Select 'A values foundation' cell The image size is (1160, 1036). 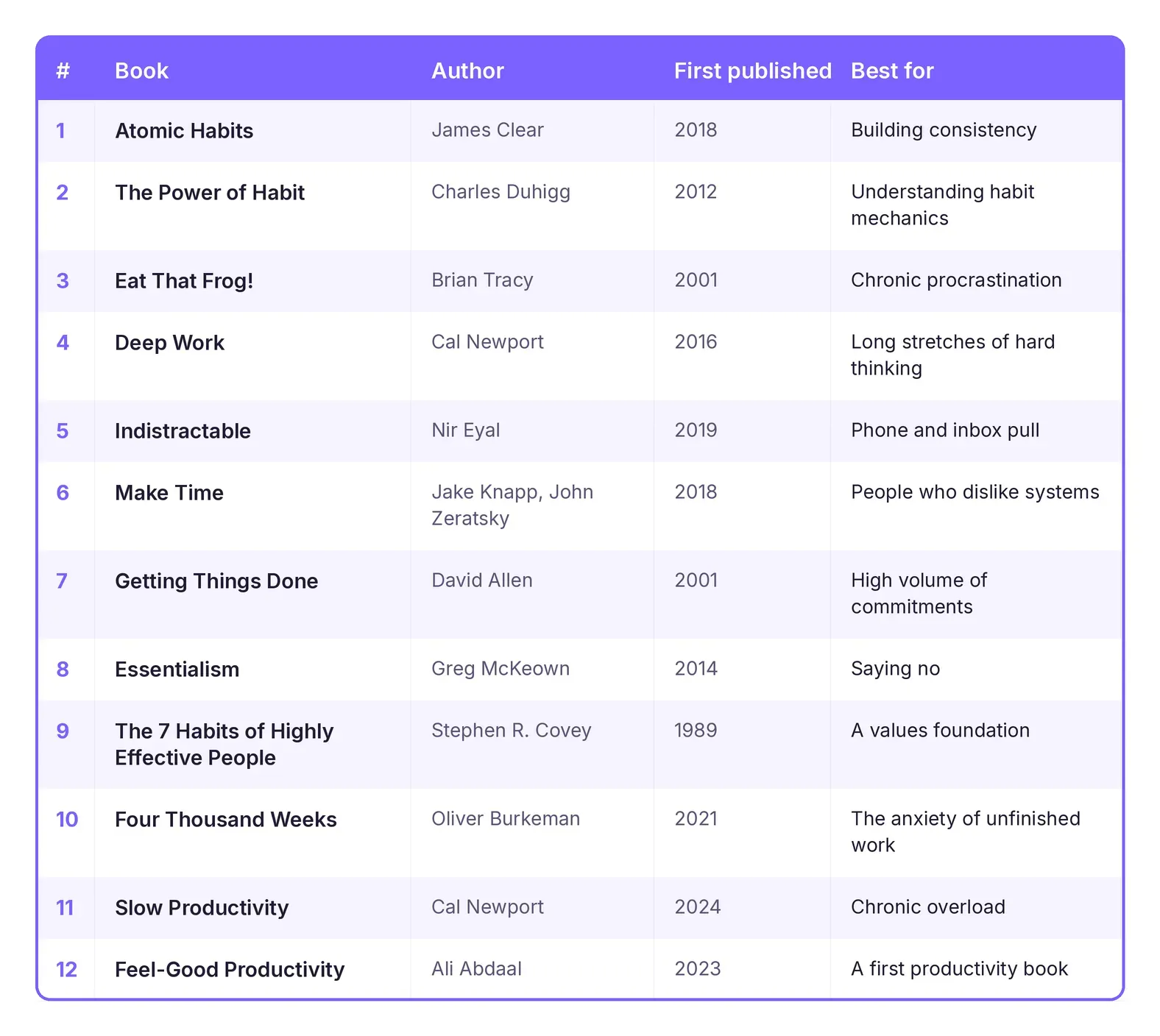coord(940,731)
